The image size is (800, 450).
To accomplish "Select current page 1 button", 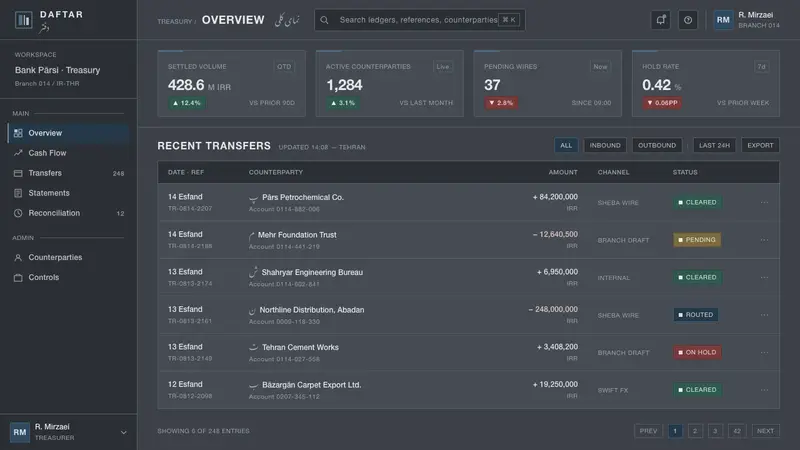I will [x=675, y=431].
